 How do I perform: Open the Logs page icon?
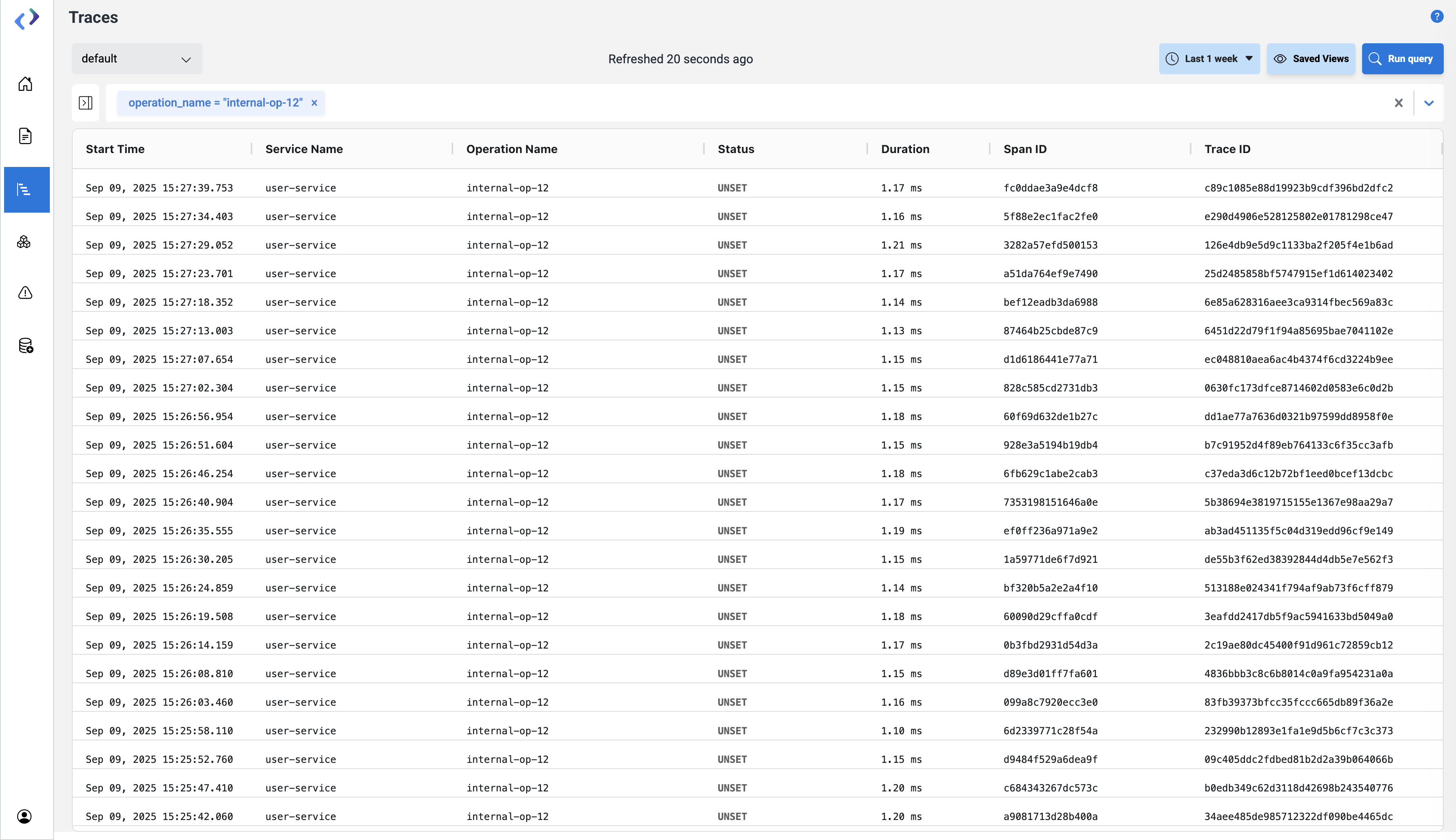[25, 136]
